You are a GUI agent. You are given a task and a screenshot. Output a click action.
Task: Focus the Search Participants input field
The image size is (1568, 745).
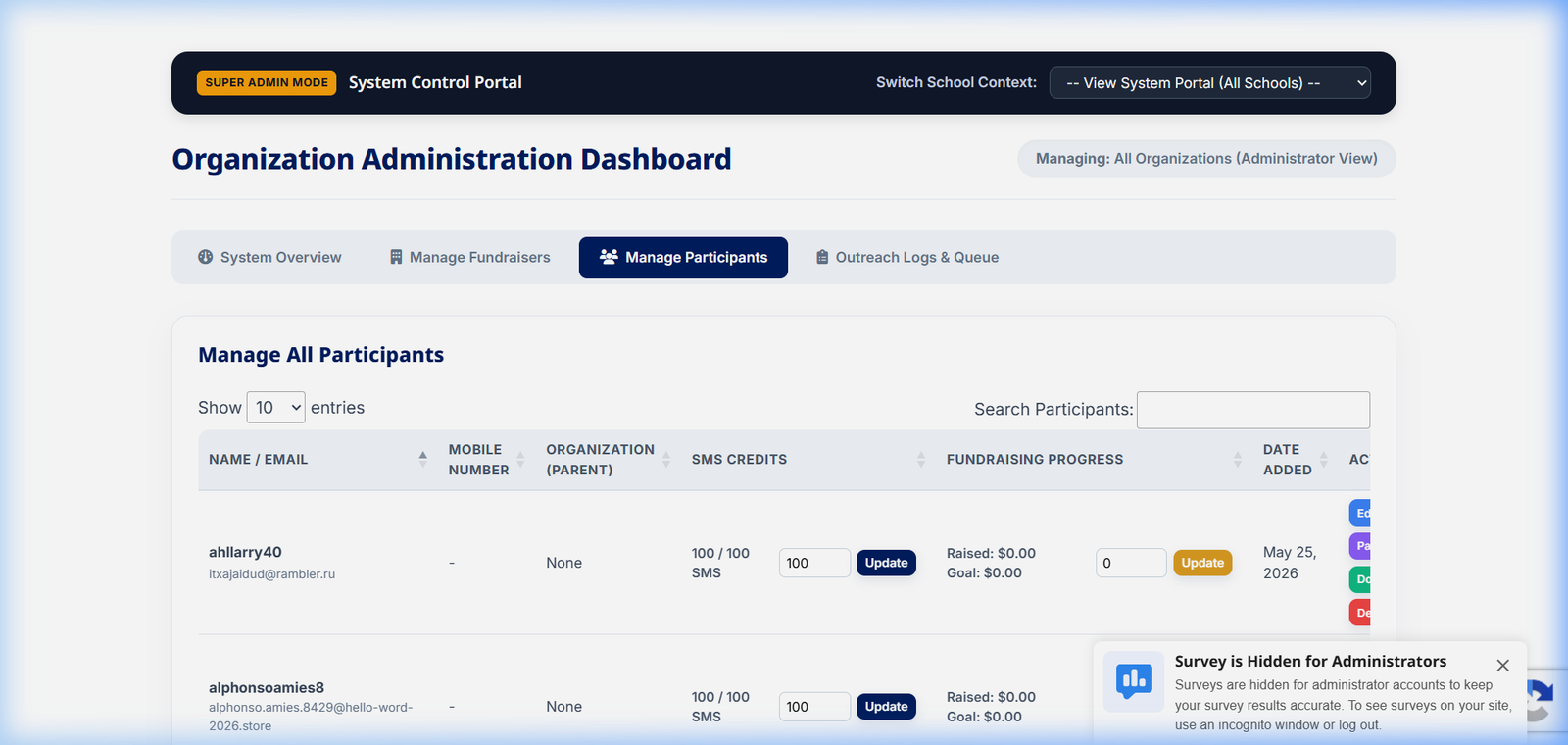(x=1253, y=410)
